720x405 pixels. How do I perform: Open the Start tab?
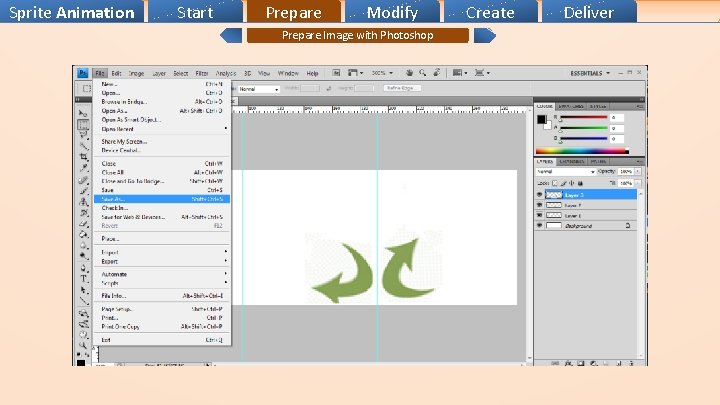click(x=195, y=12)
